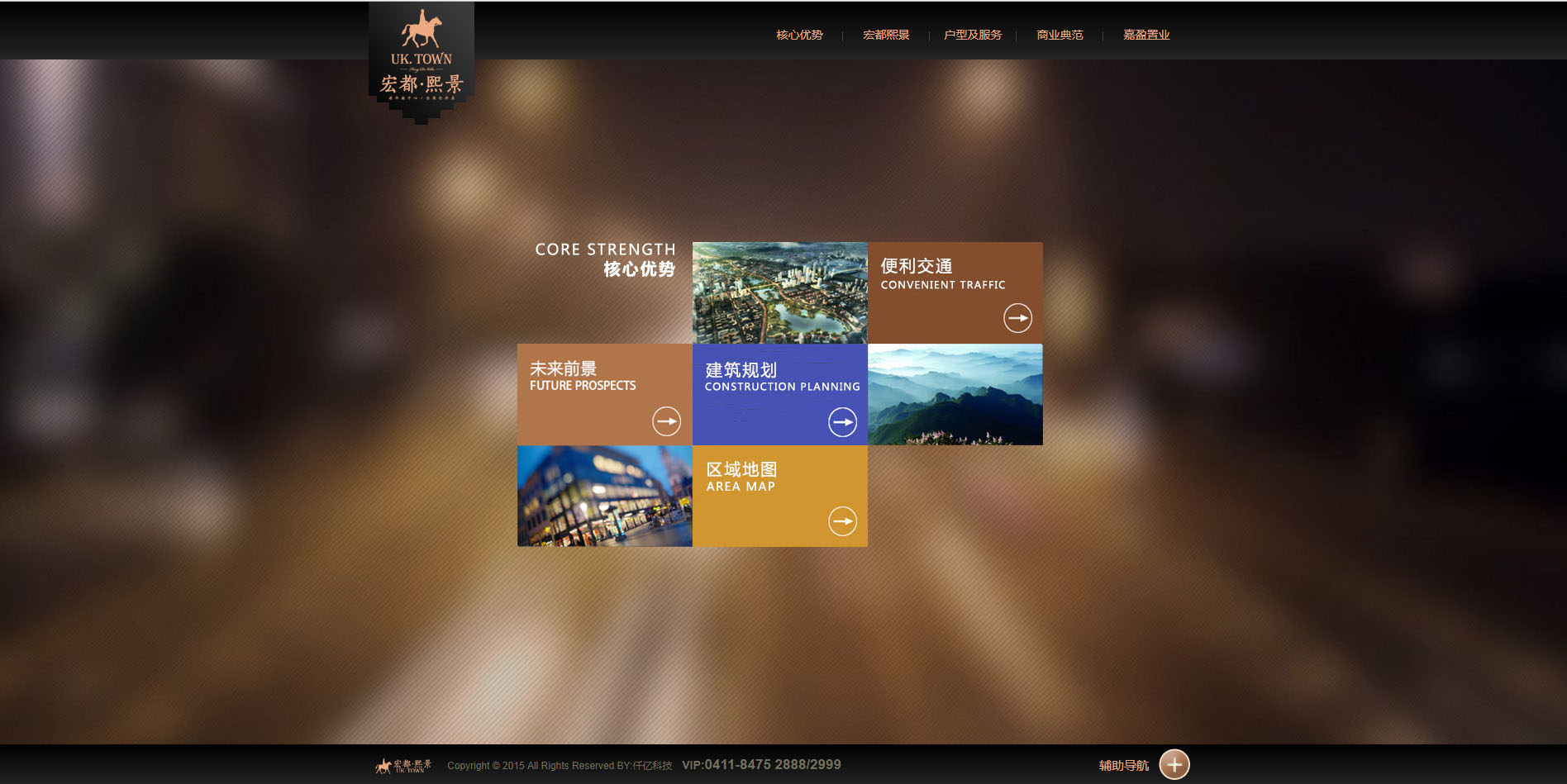Select 户型及服务 in top navigation
The height and width of the screenshot is (784, 1567).
(973, 35)
